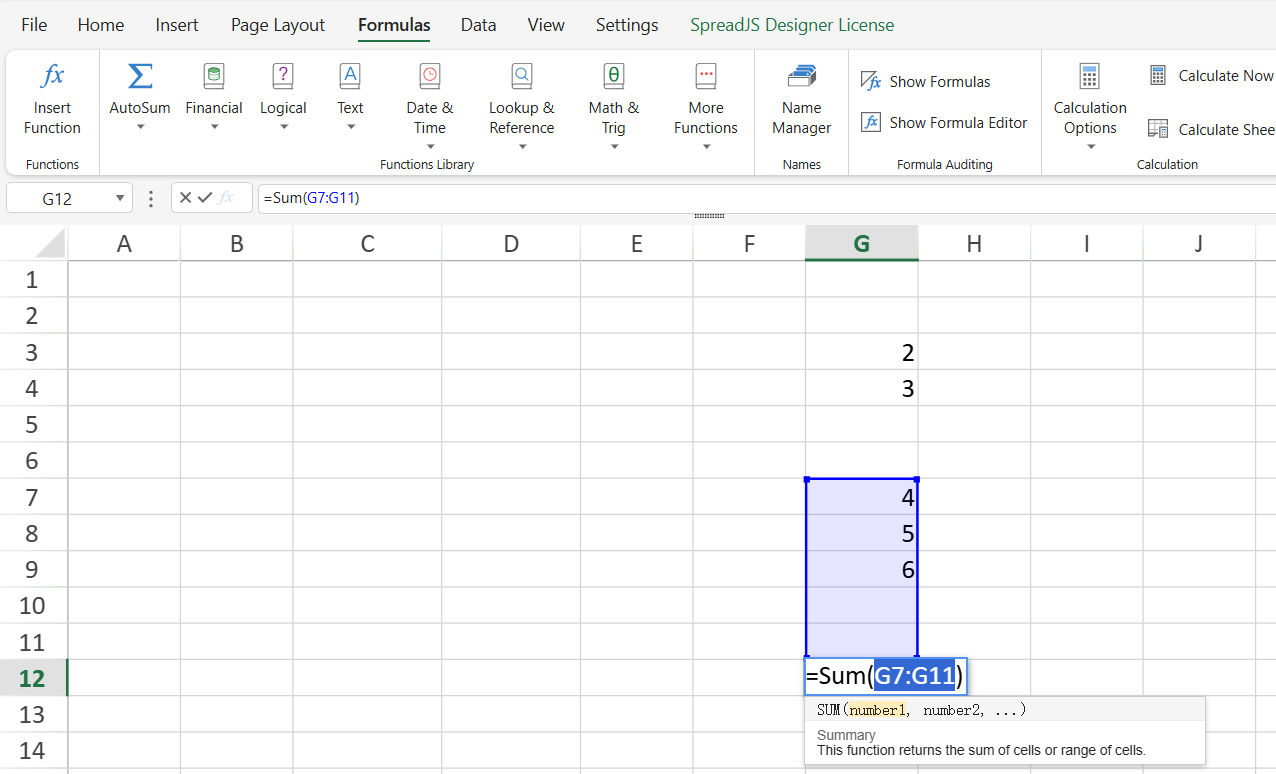Select column D header
The height and width of the screenshot is (774, 1276).
tap(511, 243)
